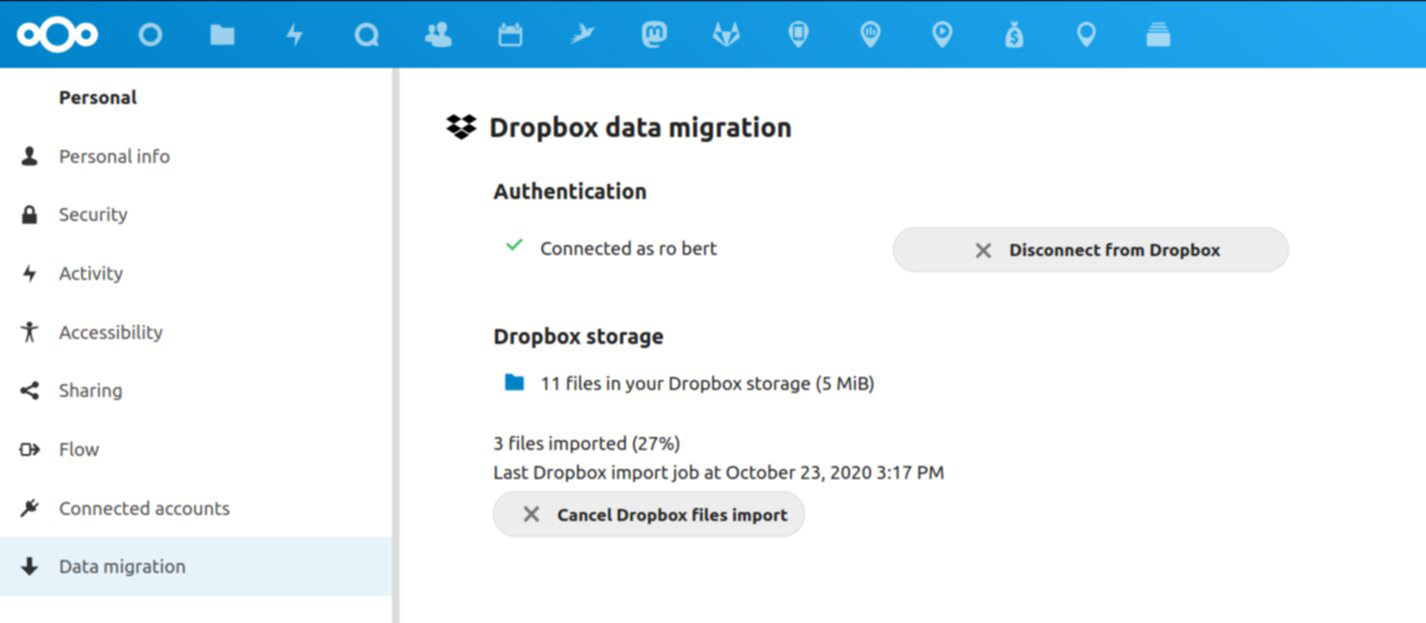
Task: Open the Mastodon app icon
Action: 654,35
